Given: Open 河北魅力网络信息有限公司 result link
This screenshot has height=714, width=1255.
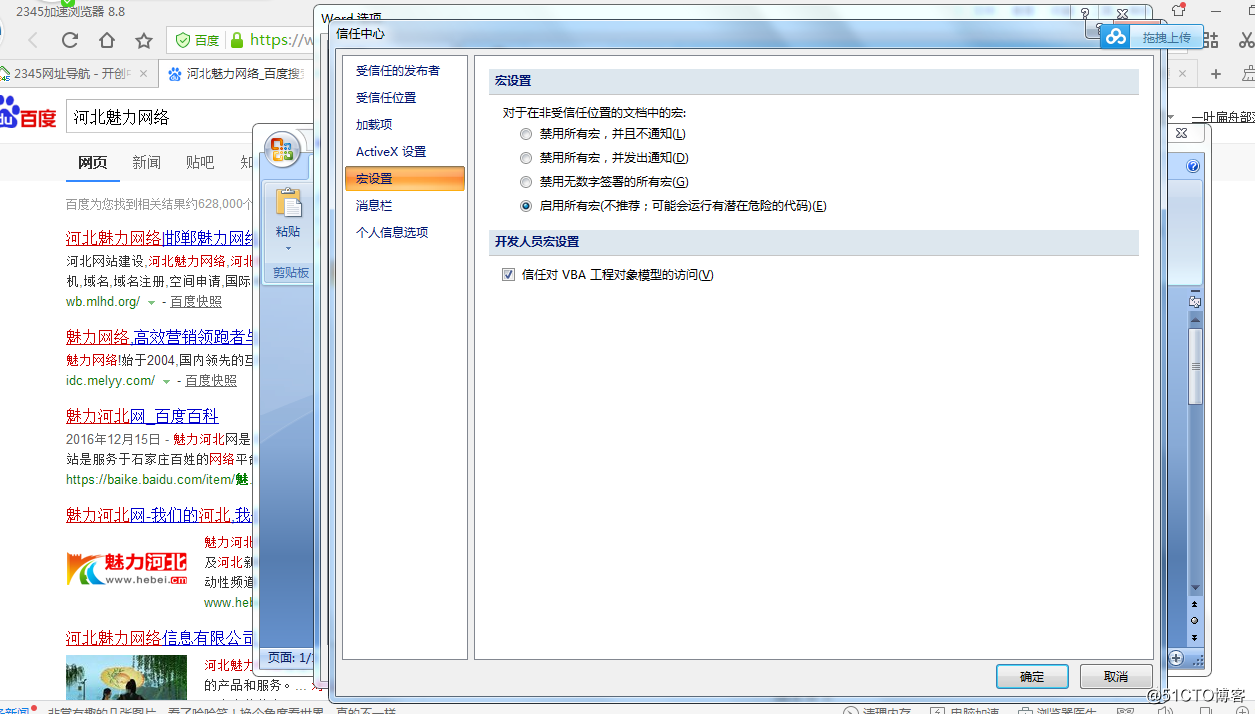Looking at the screenshot, I should (161, 638).
